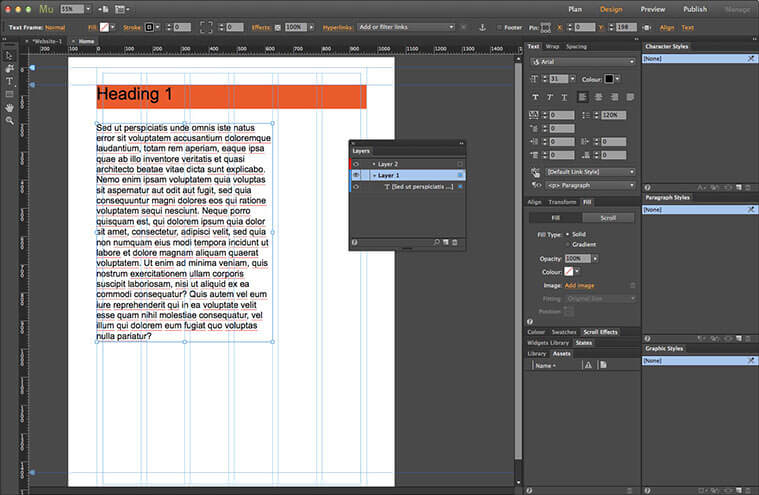The image size is (759, 495).
Task: Select the Hand tool
Action: click(9, 107)
